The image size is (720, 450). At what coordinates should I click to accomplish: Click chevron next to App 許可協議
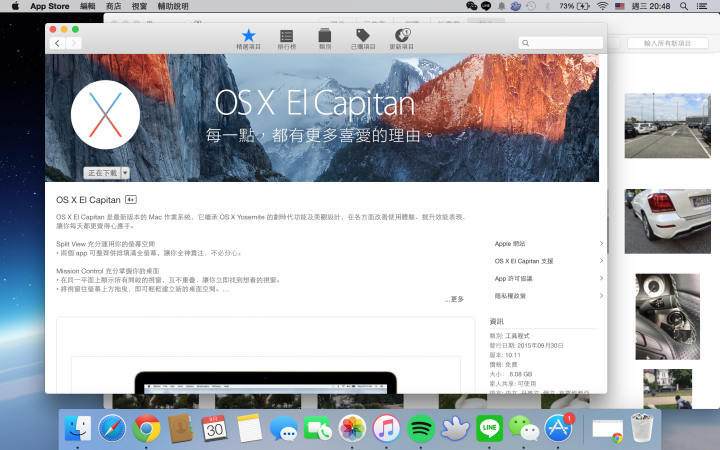point(601,278)
